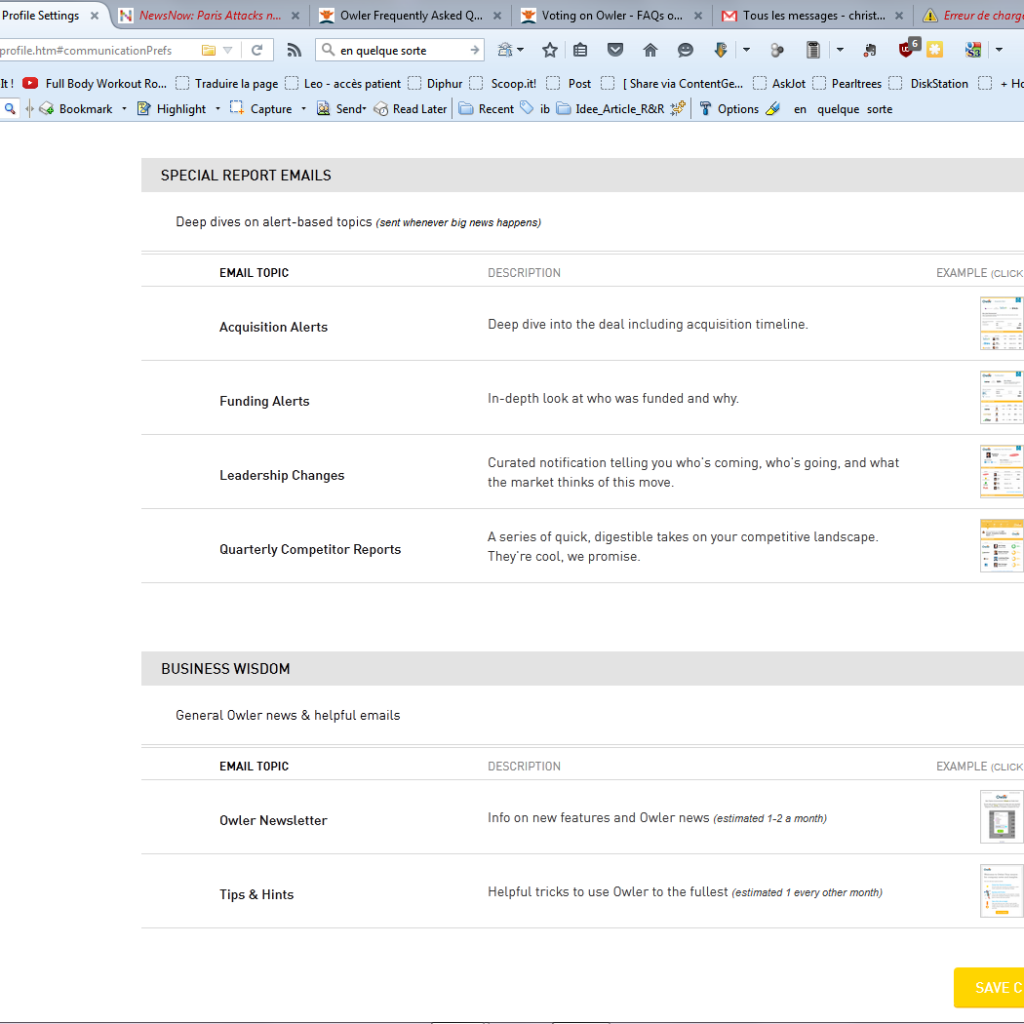Expand the person icon dropdown
This screenshot has width=1024, height=1024.
click(x=520, y=50)
